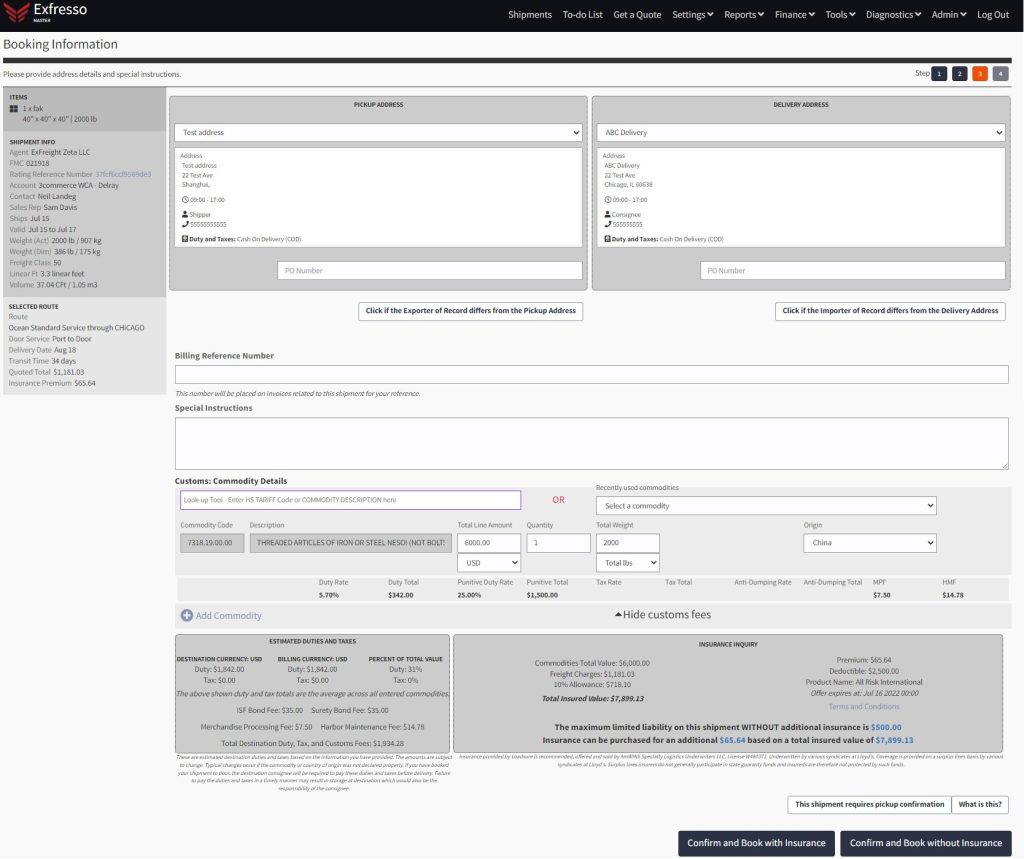This screenshot has width=1024, height=859.
Task: Open the Origin country 'China' dropdown
Action: click(869, 543)
